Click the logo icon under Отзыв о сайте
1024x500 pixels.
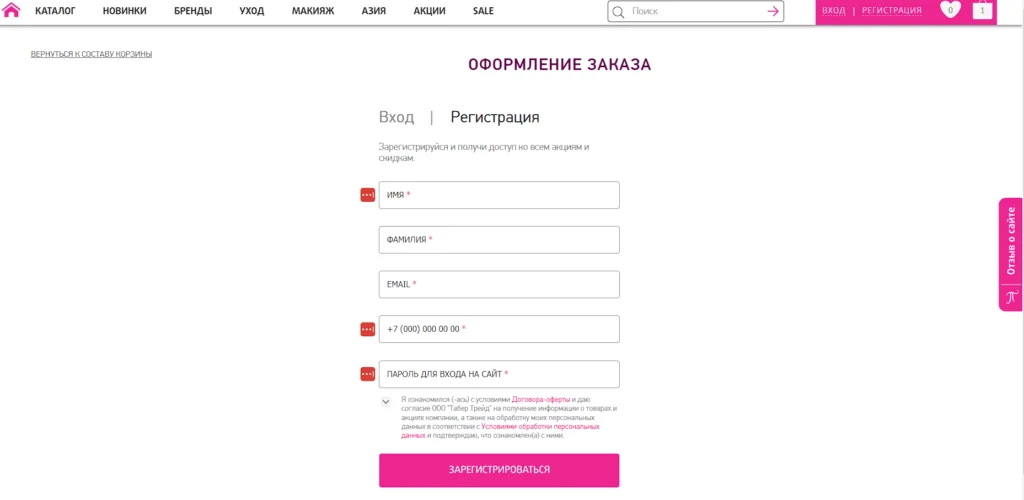pyautogui.click(x=1010, y=297)
